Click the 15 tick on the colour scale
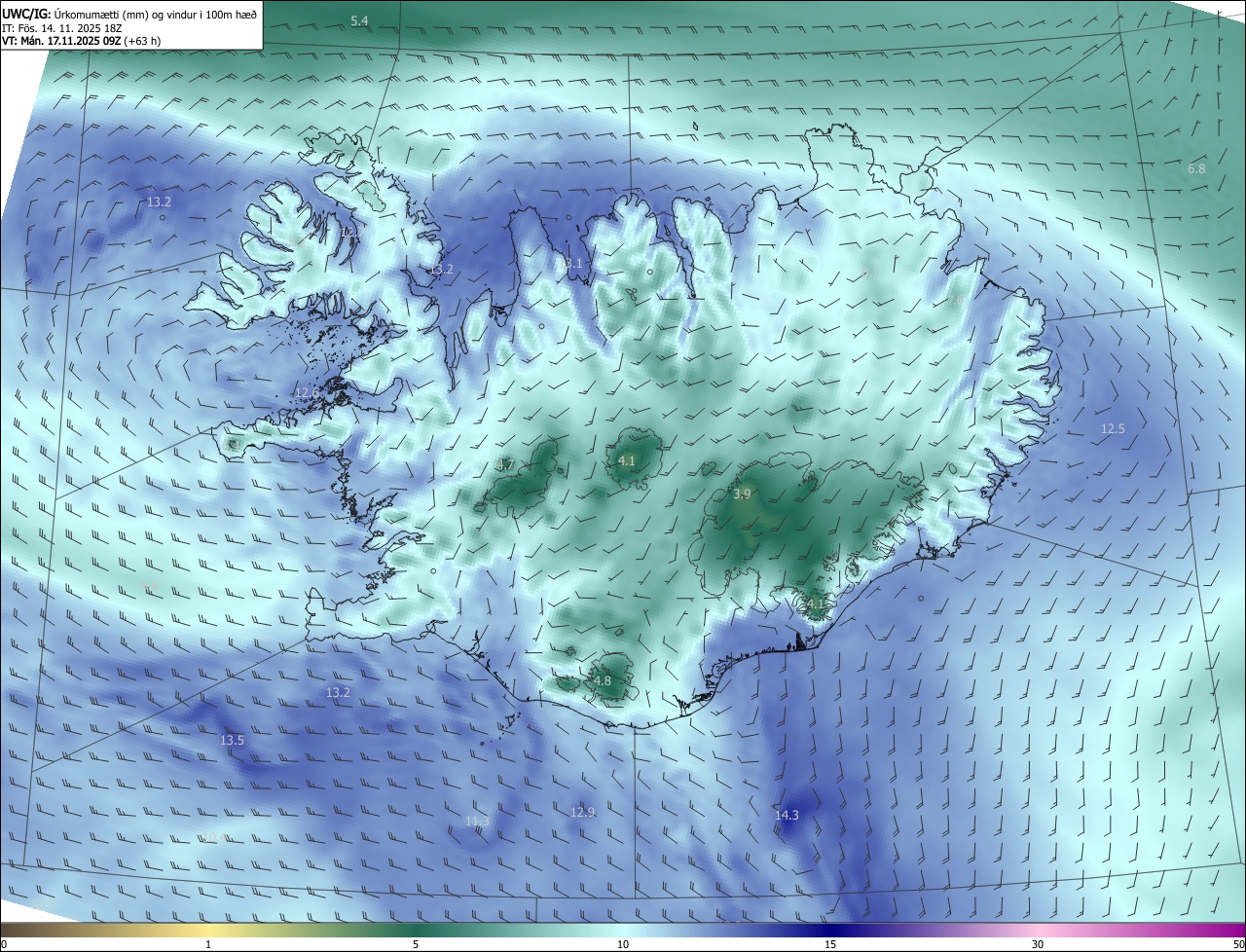The width and height of the screenshot is (1246, 952). coord(830,945)
